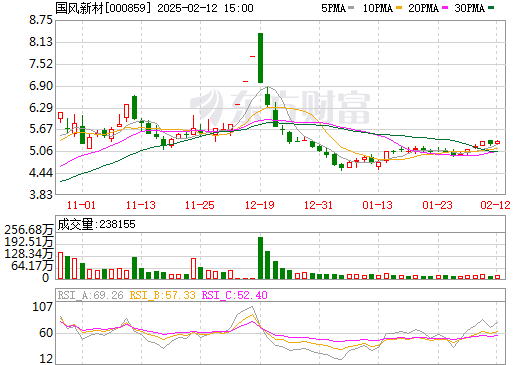Click the 30PMA green legend swatch
This screenshot has width=520, height=365.
coord(491,8)
